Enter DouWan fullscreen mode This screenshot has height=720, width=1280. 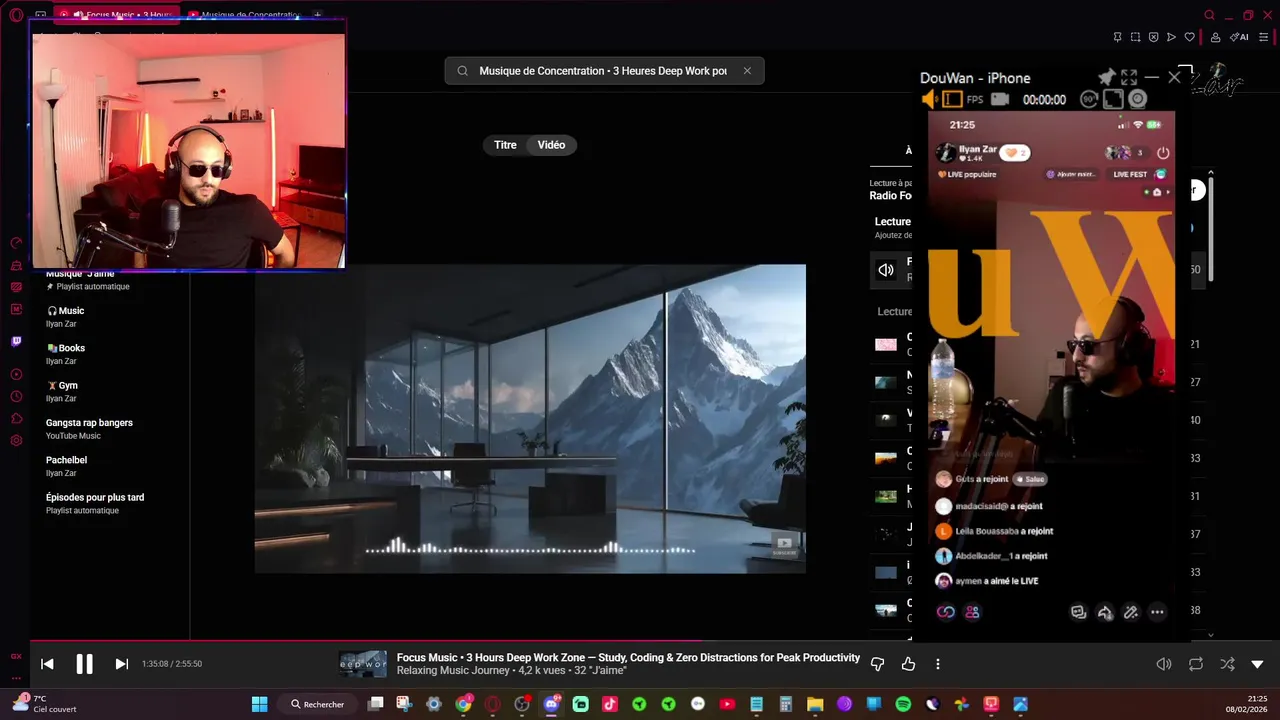coord(1129,77)
